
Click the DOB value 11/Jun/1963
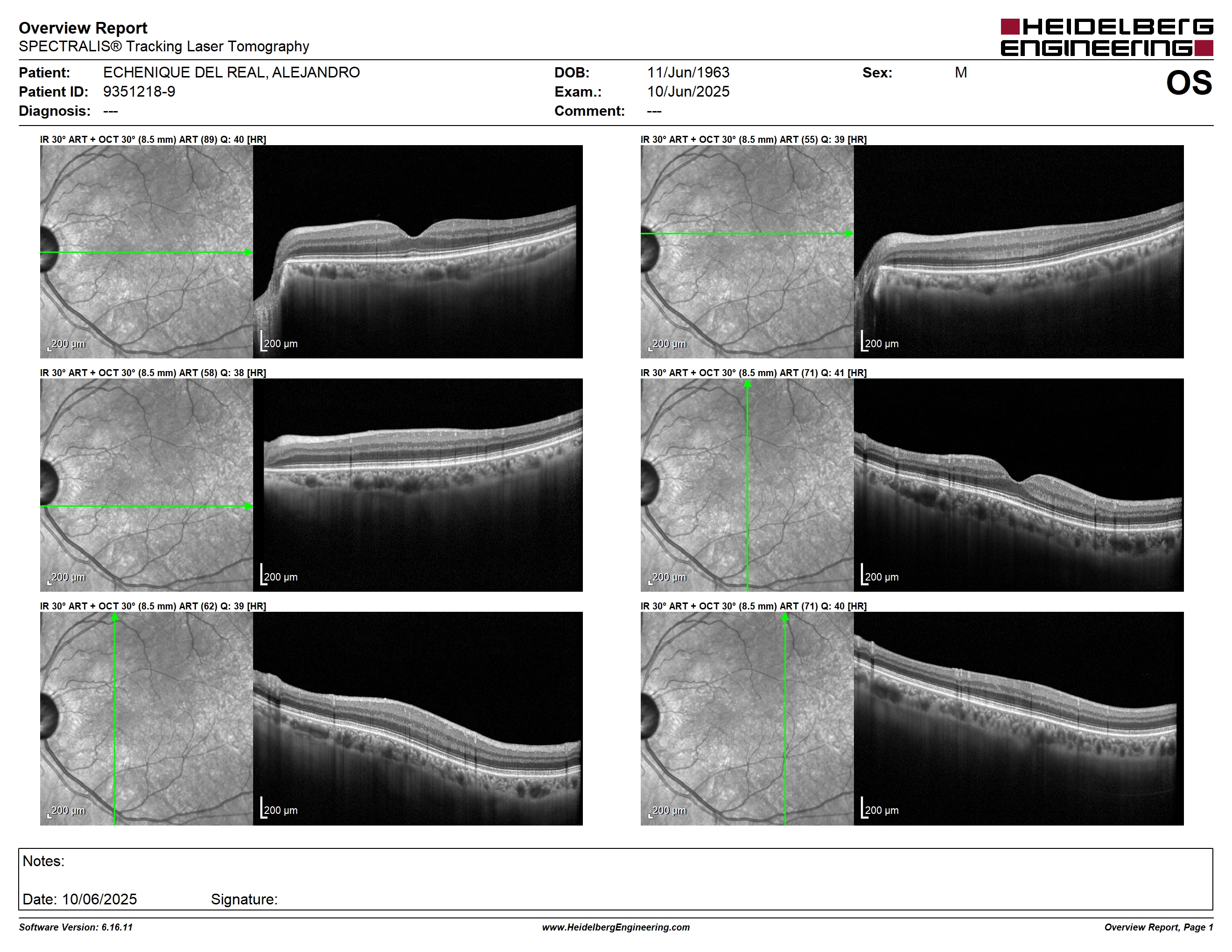pyautogui.click(x=688, y=72)
